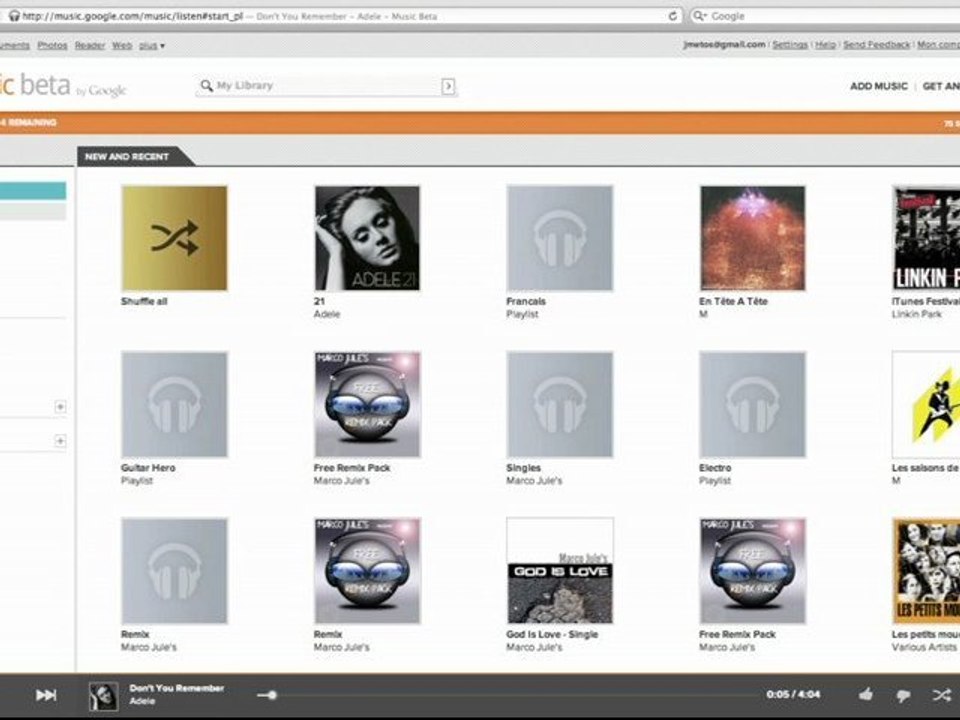This screenshot has width=960, height=720.
Task: Open Free Remix Pack cover beside Guitar Hero
Action: coord(367,404)
